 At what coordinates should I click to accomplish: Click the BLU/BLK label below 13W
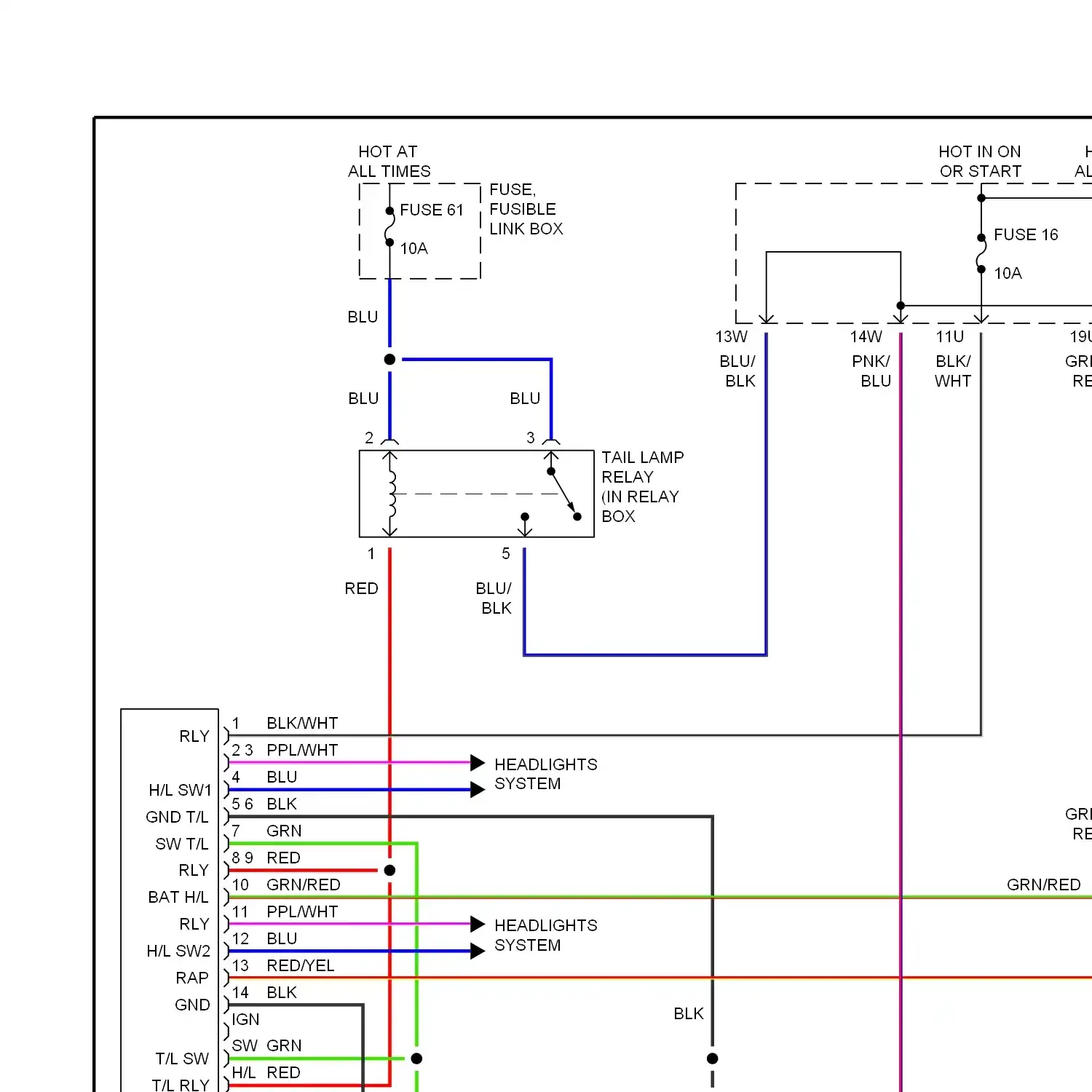[x=738, y=371]
